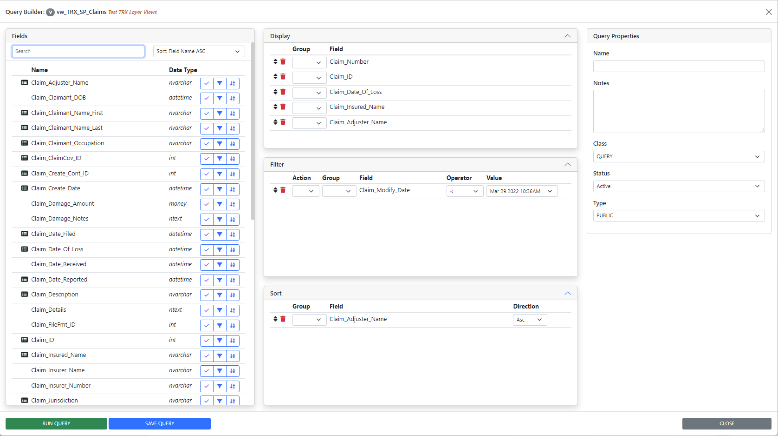Viewport: 778px width, 436px height.
Task: Click the checkmark icon for Claim_Date_Received
Action: coord(206,265)
